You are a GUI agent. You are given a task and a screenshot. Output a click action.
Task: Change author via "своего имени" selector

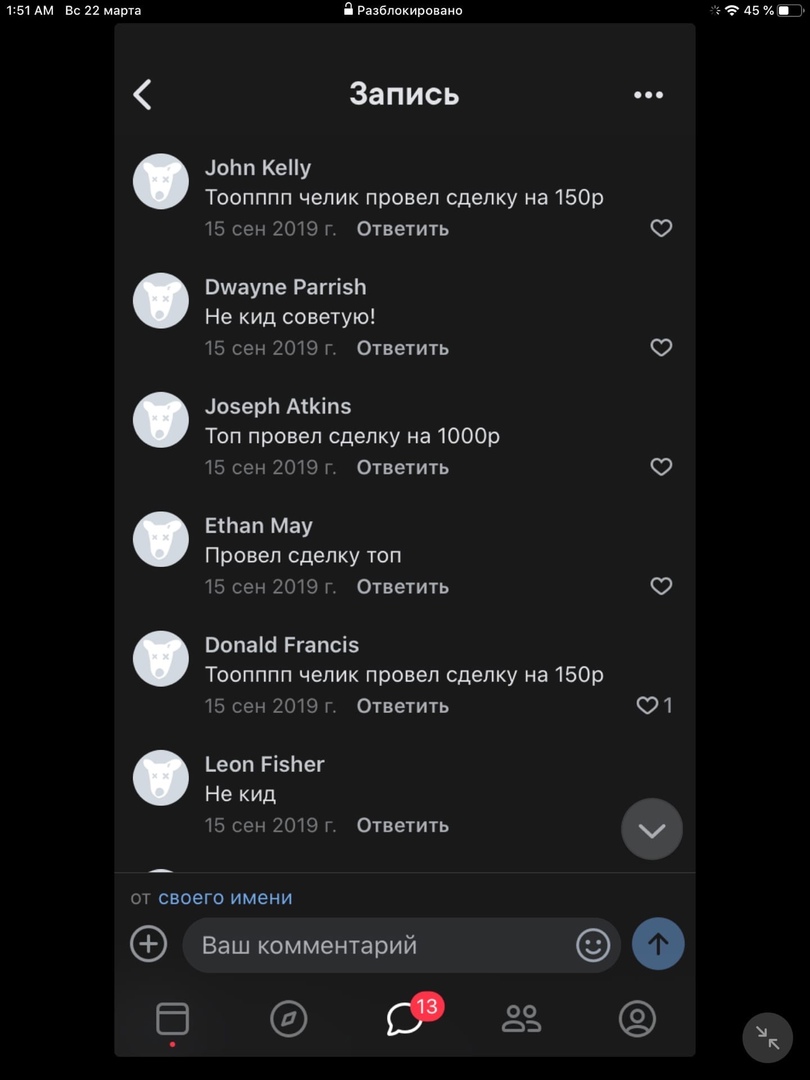click(225, 897)
